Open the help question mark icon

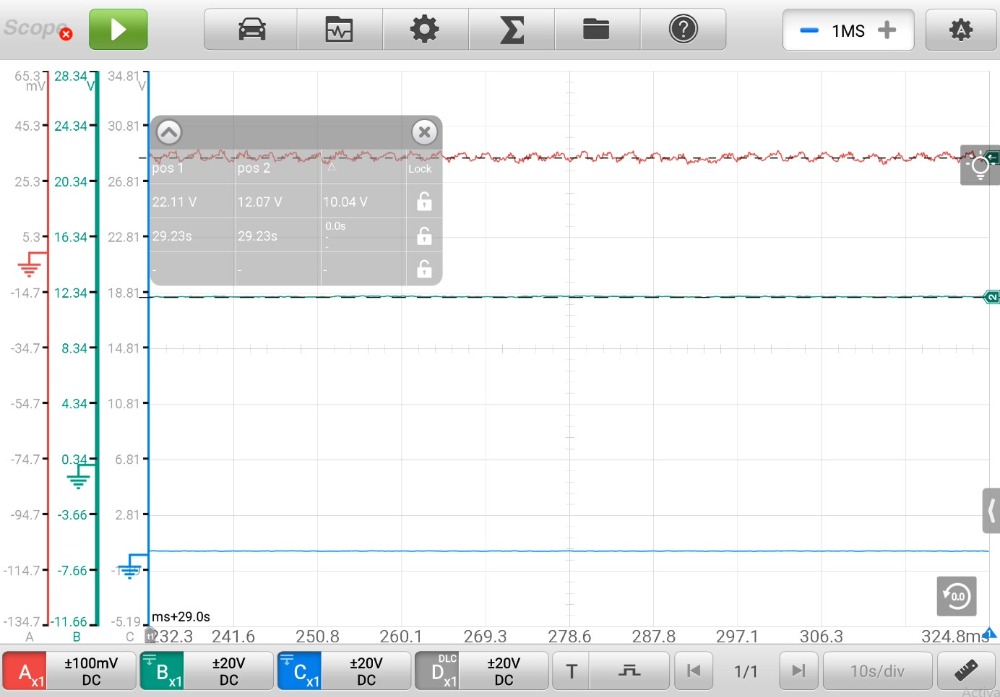pos(683,30)
